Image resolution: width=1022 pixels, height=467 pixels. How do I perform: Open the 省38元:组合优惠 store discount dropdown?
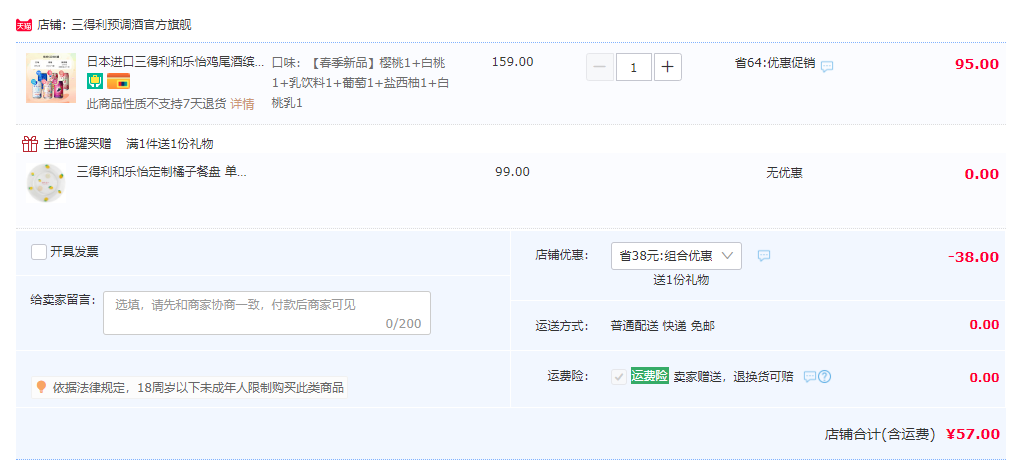tap(676, 256)
